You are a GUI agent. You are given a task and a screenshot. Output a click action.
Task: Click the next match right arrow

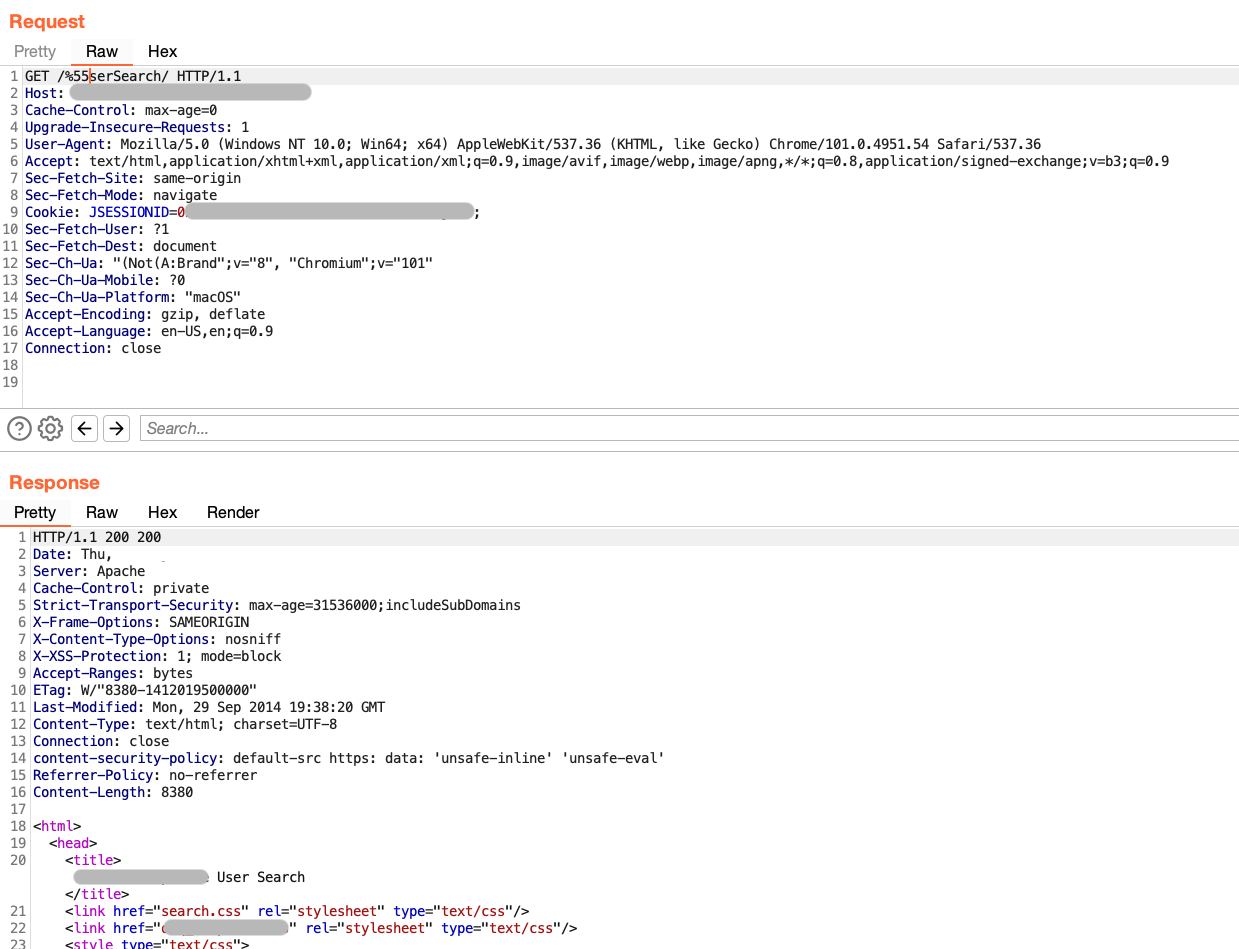pos(116,428)
